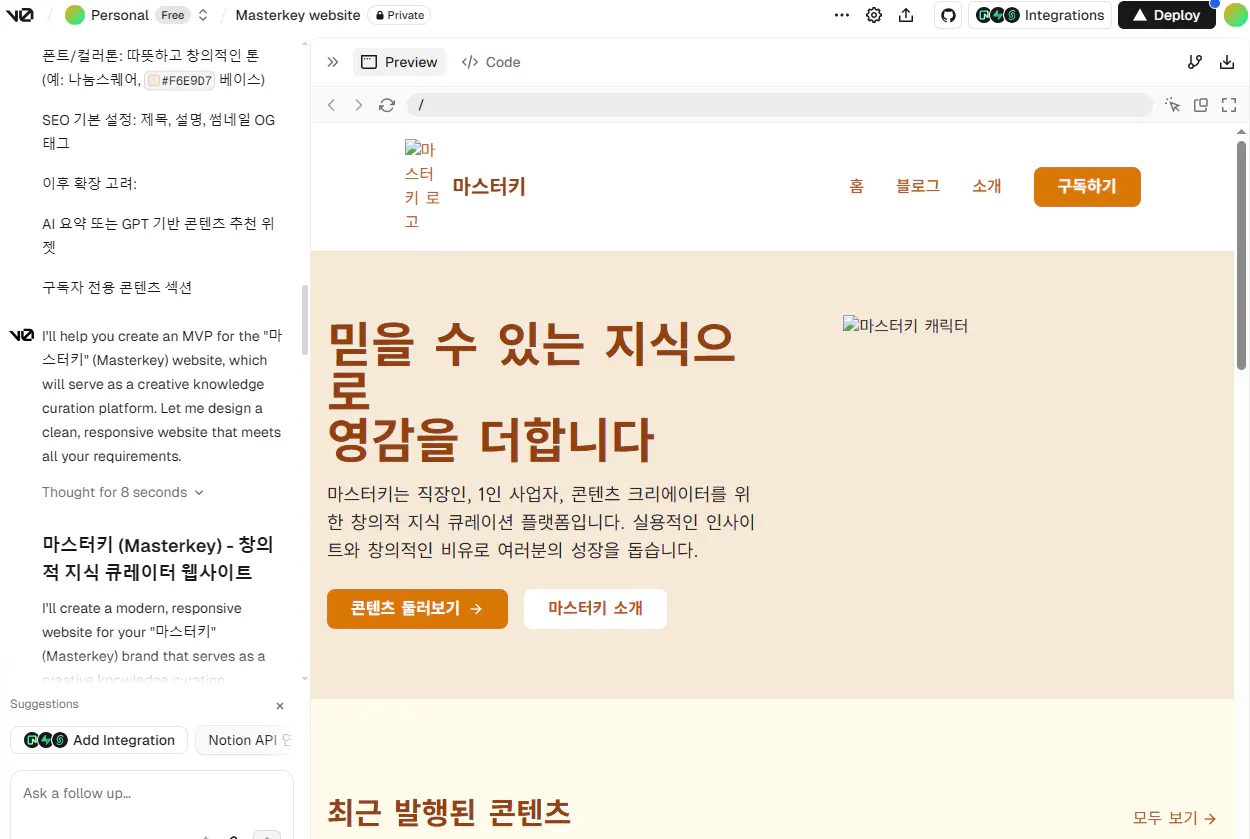Open the Integrations button in header

[1040, 15]
